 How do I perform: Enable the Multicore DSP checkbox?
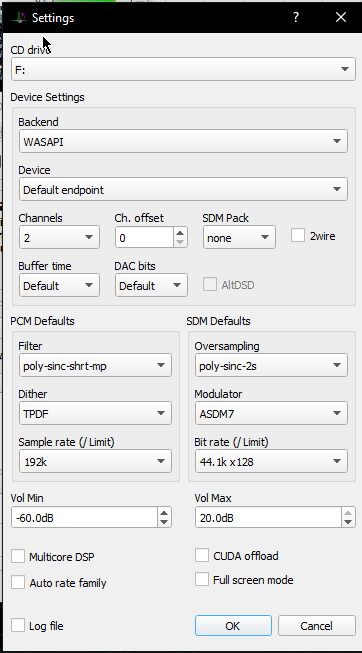pos(18,556)
